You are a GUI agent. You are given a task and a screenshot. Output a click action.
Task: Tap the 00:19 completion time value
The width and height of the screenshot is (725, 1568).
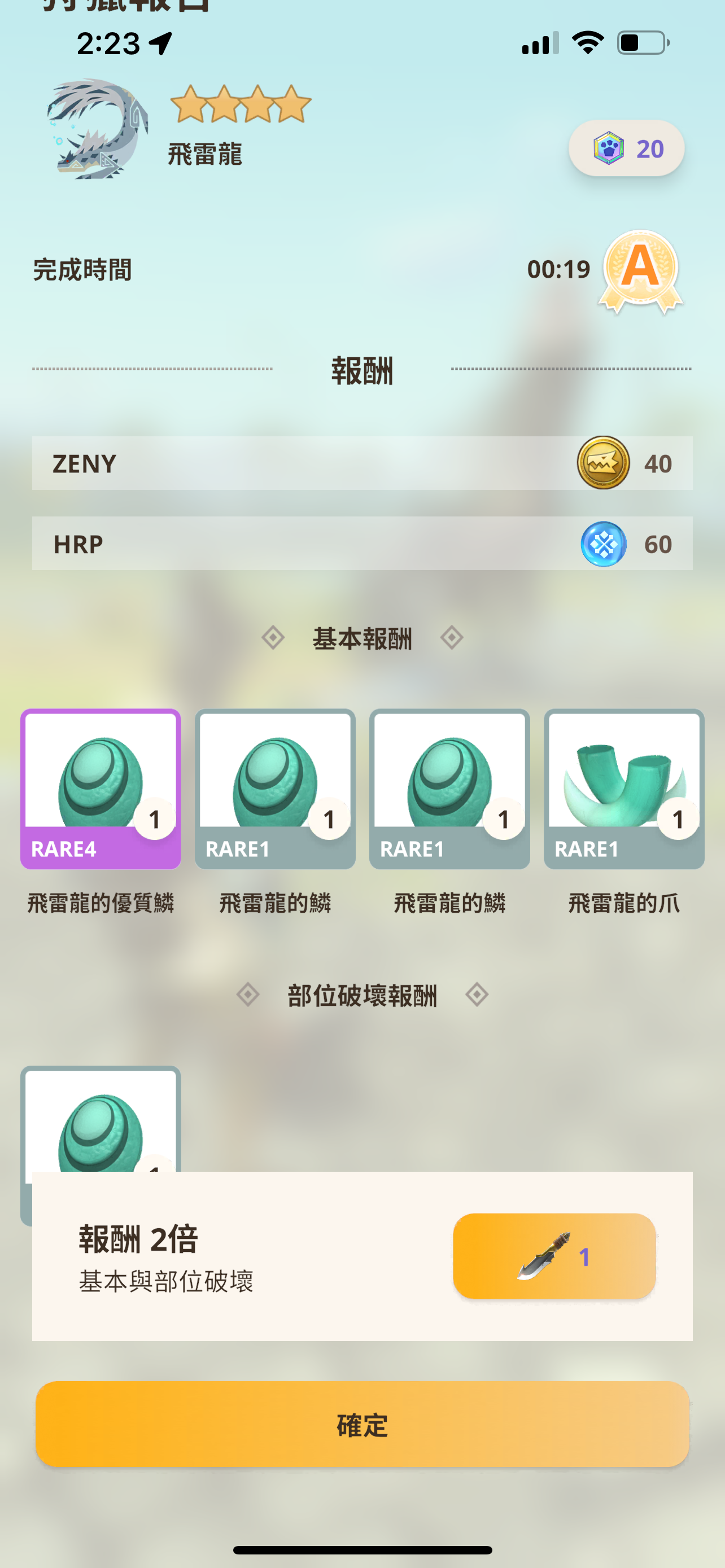[x=558, y=270]
